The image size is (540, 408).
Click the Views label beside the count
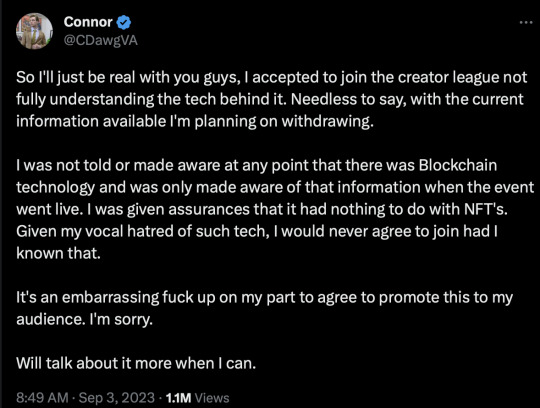pyautogui.click(x=212, y=398)
